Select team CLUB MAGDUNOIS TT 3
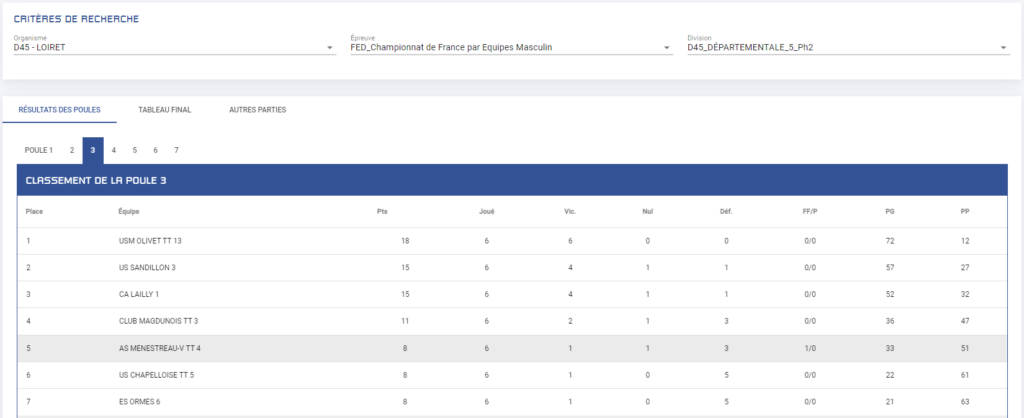The height and width of the screenshot is (418, 1024). (158, 321)
